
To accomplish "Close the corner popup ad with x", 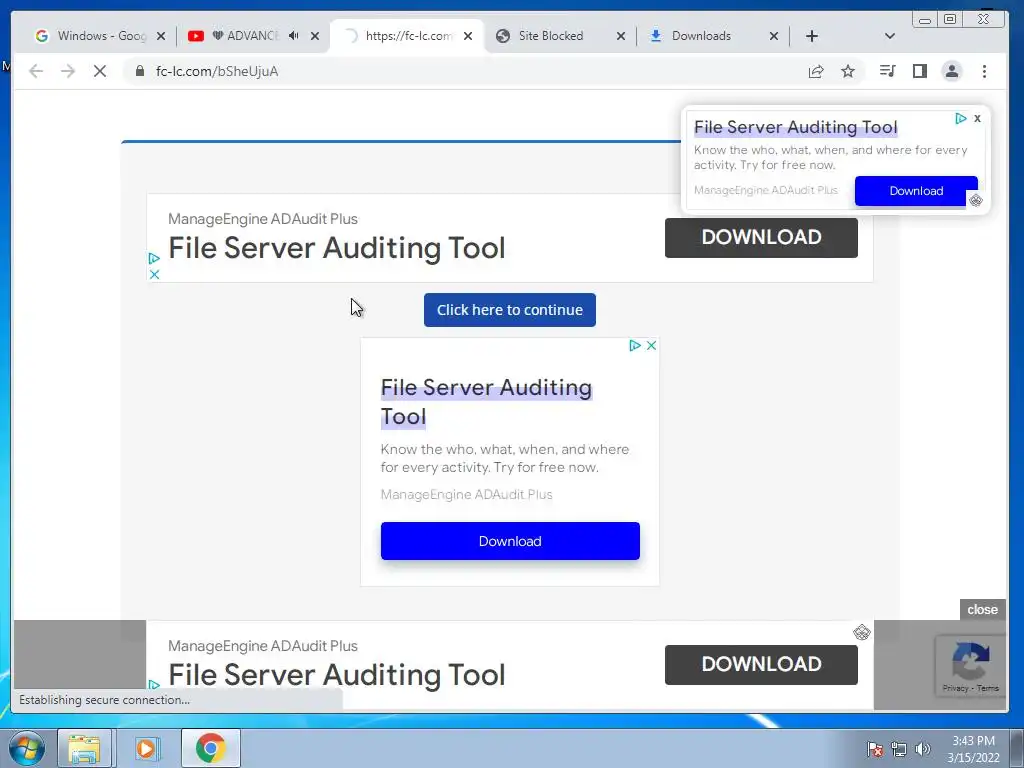I will coord(977,118).
